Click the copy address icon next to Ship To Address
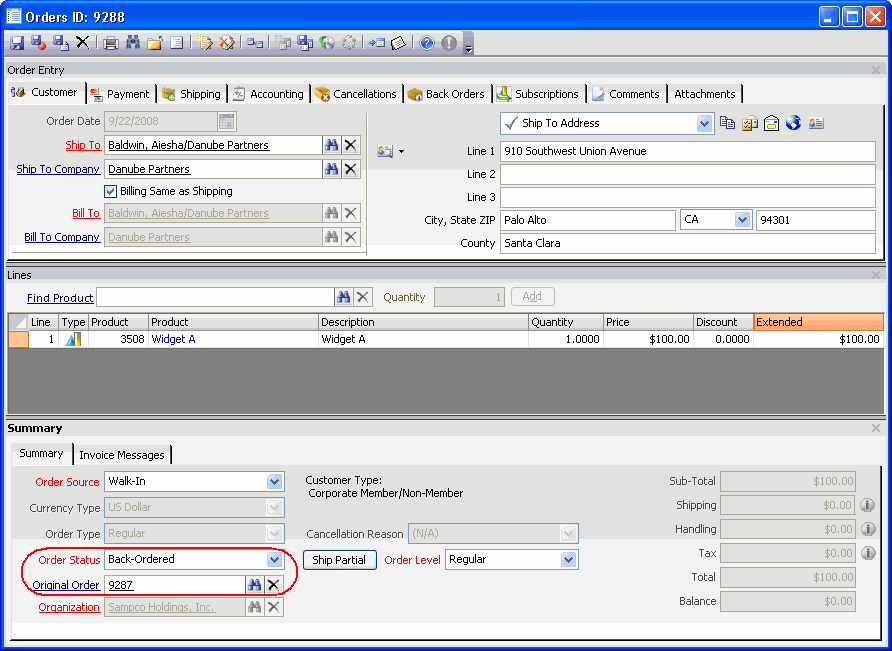The image size is (892, 651). pos(727,123)
